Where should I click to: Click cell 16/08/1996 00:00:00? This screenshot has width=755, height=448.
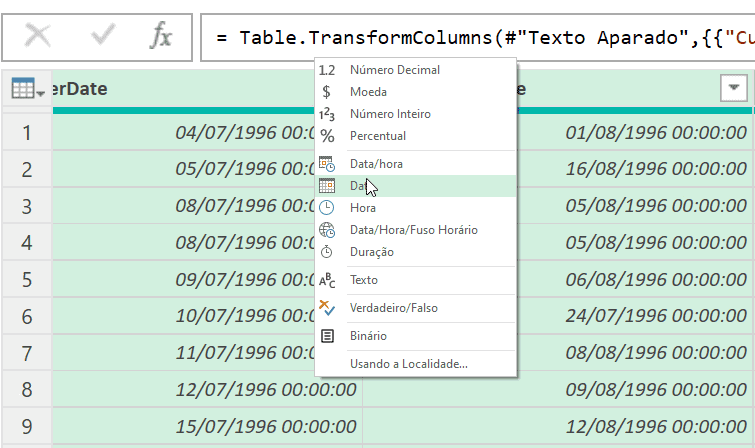click(x=635, y=170)
